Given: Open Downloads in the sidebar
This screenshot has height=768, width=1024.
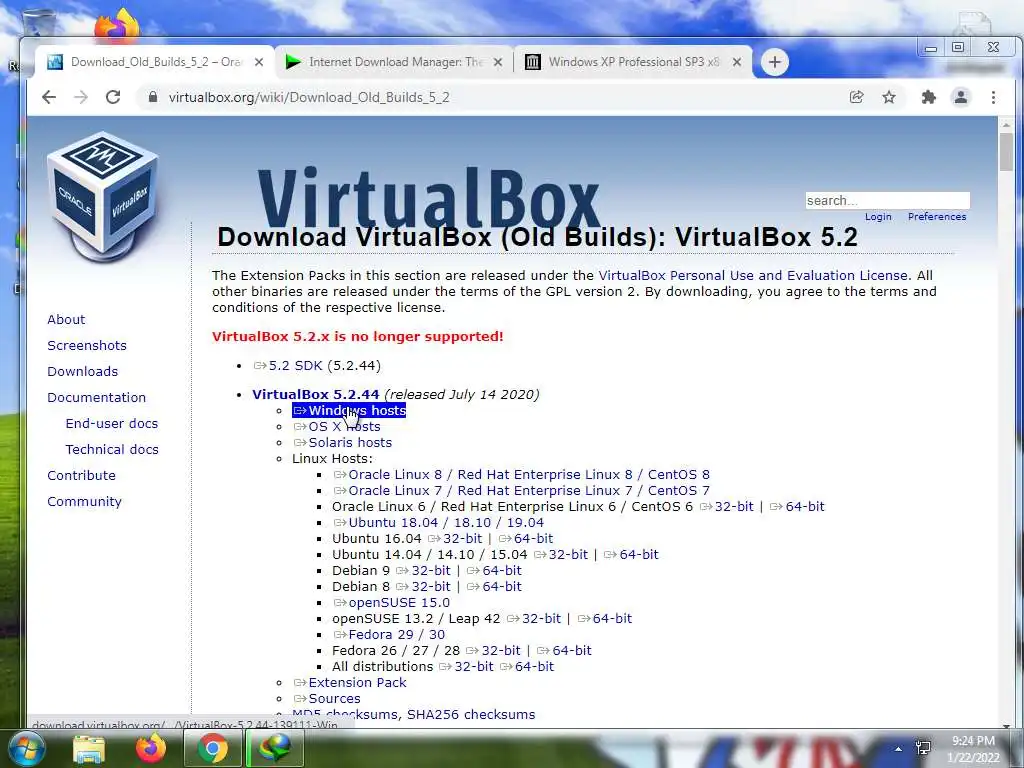Looking at the screenshot, I should pos(82,372).
